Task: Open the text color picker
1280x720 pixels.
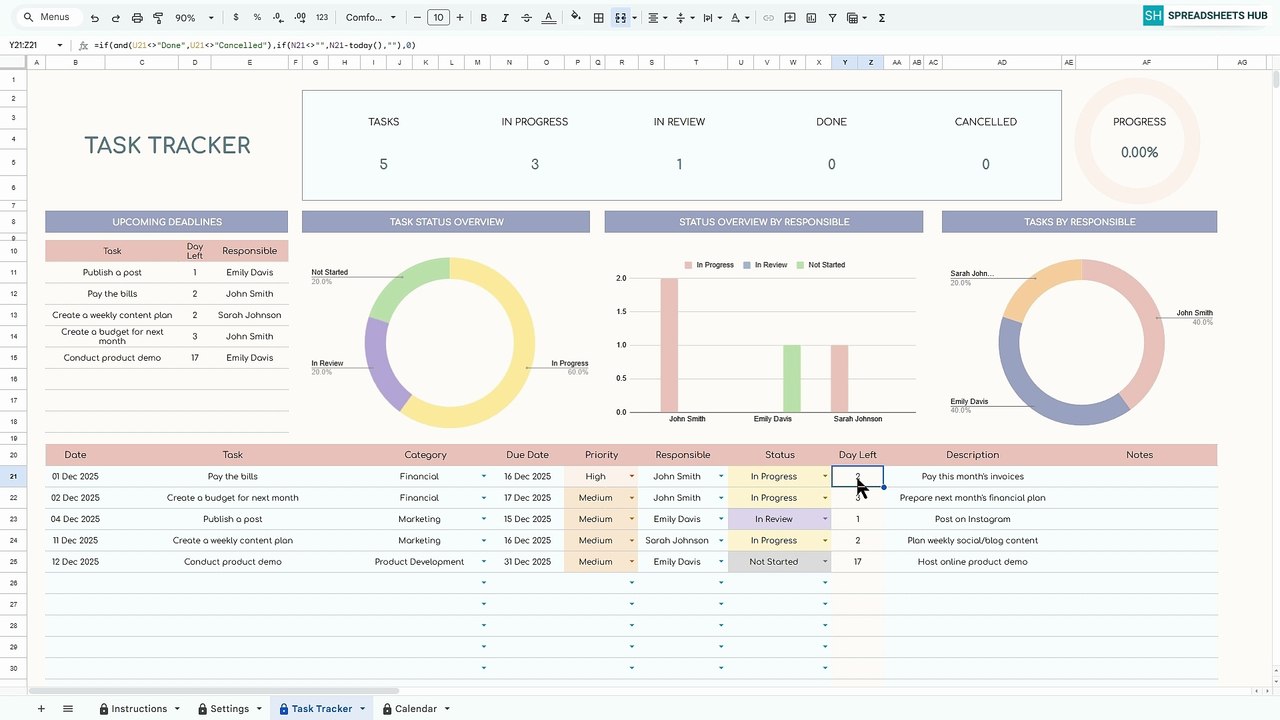Action: coord(549,18)
